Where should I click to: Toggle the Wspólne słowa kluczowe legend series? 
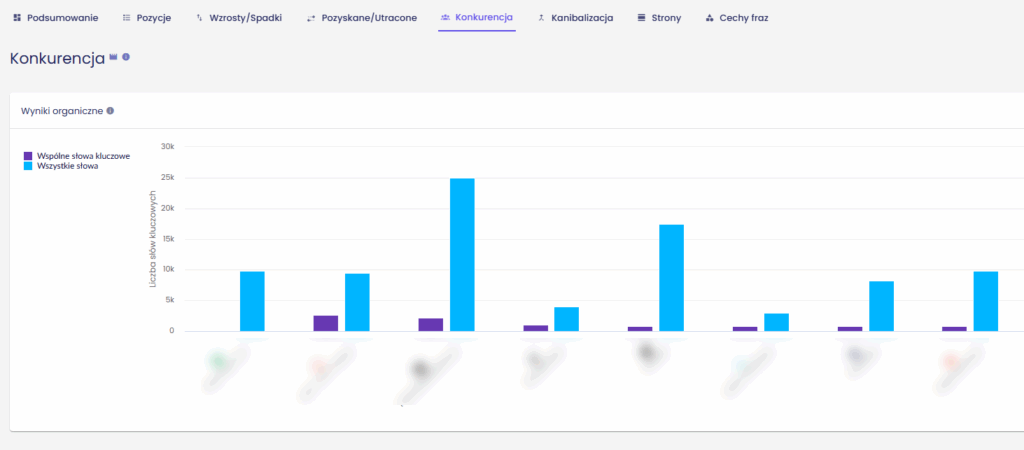coord(83,156)
